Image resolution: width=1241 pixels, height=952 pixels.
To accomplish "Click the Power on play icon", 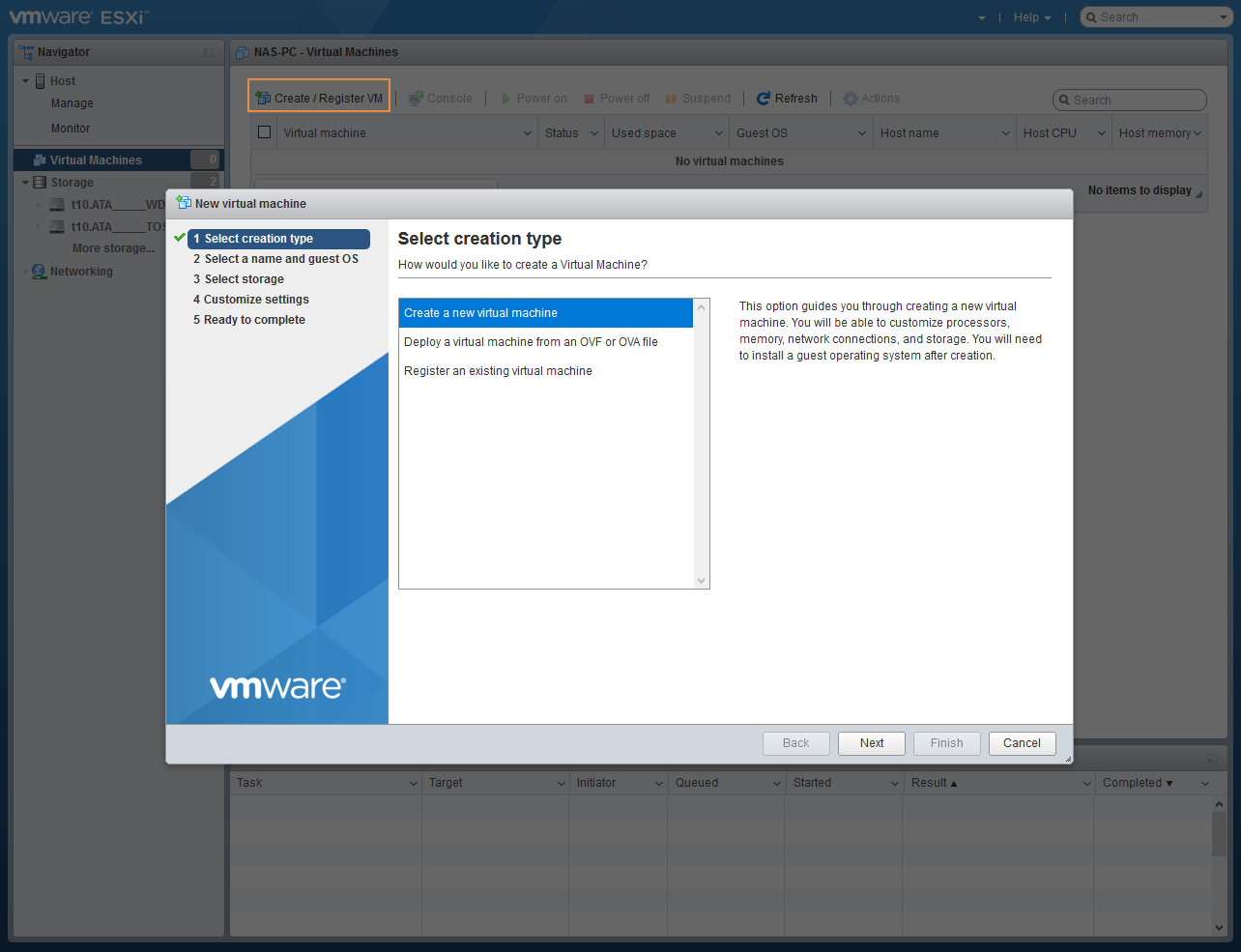I will (x=505, y=99).
